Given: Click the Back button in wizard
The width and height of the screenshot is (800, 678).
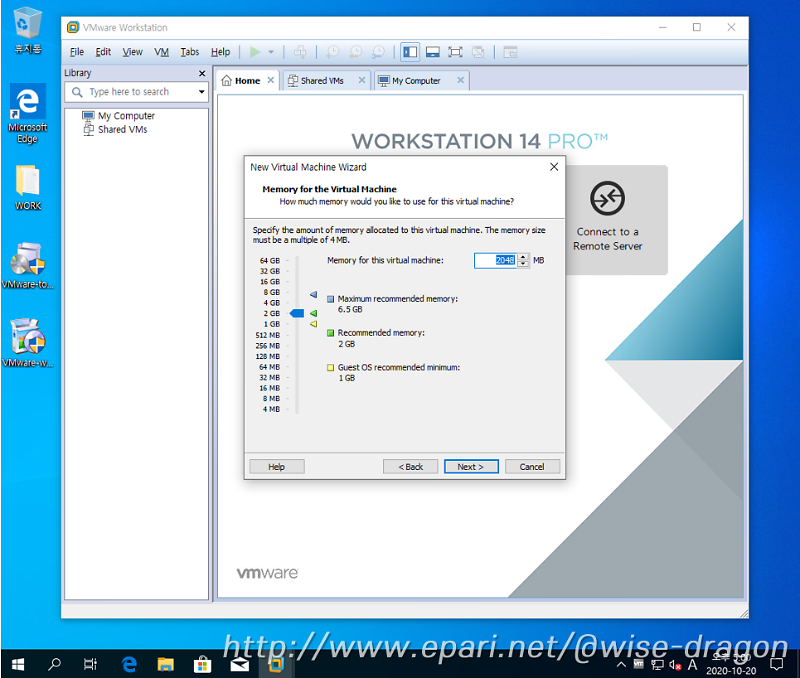Looking at the screenshot, I should point(410,467).
